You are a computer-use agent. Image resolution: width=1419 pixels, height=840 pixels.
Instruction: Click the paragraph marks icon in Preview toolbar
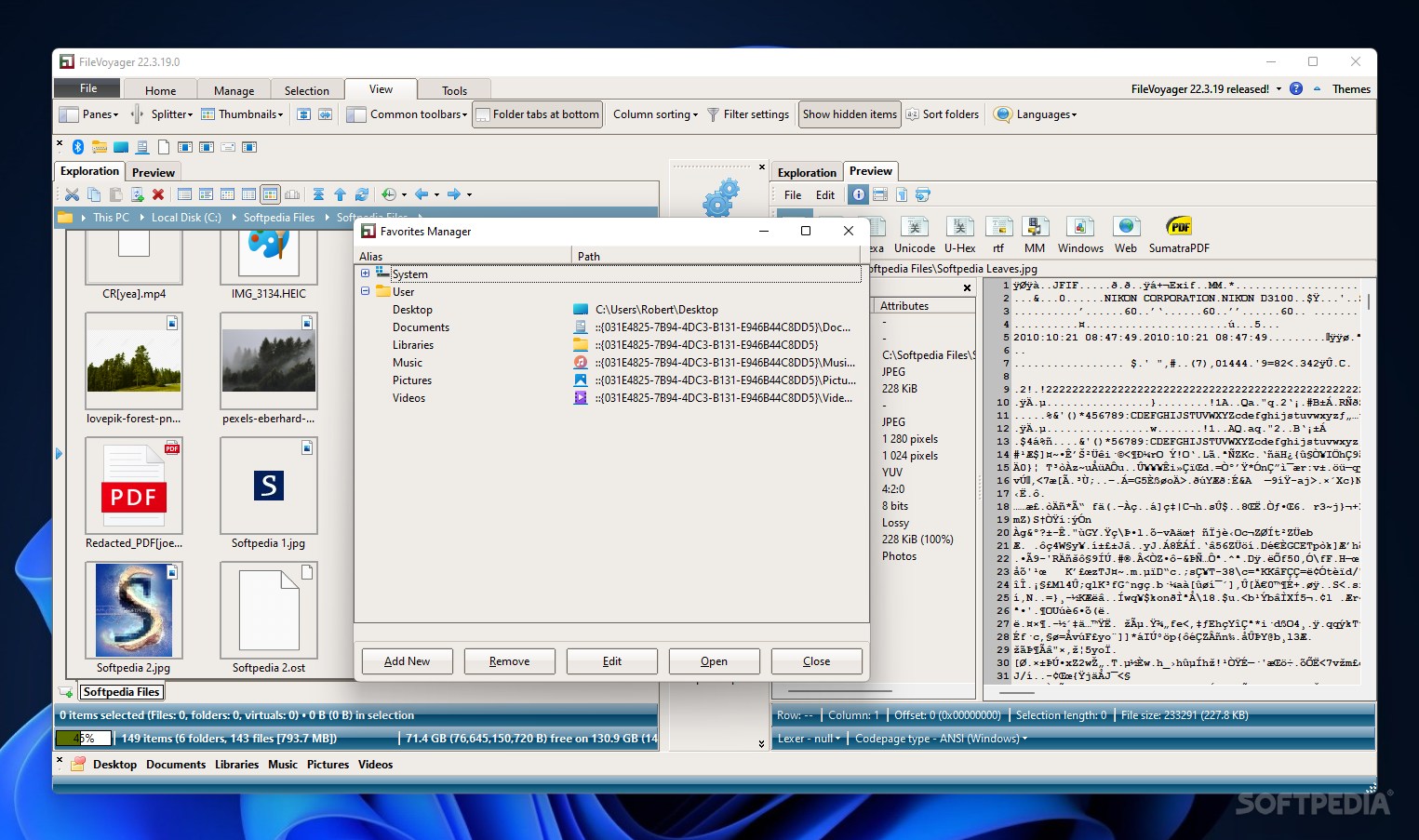coord(902,194)
